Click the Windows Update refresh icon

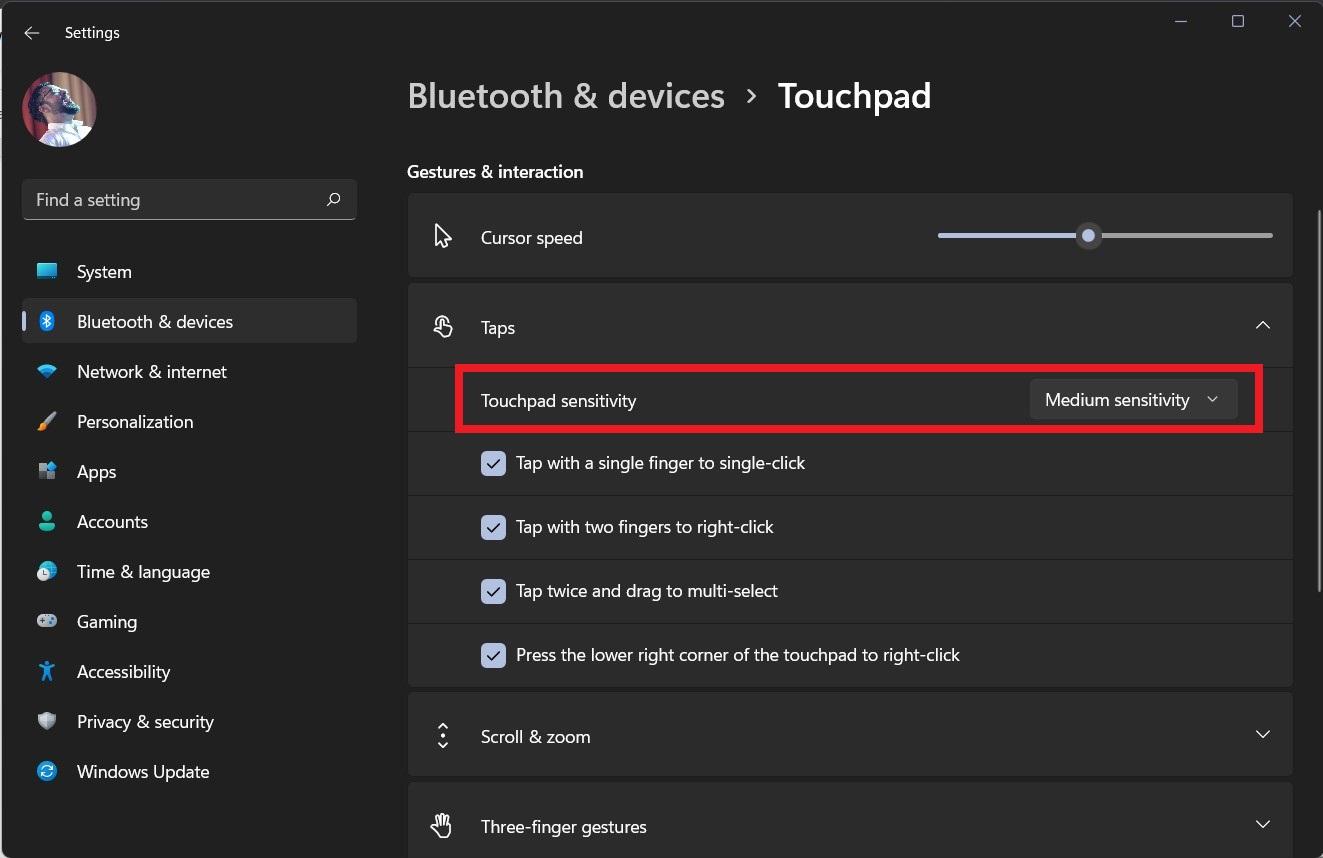point(47,771)
